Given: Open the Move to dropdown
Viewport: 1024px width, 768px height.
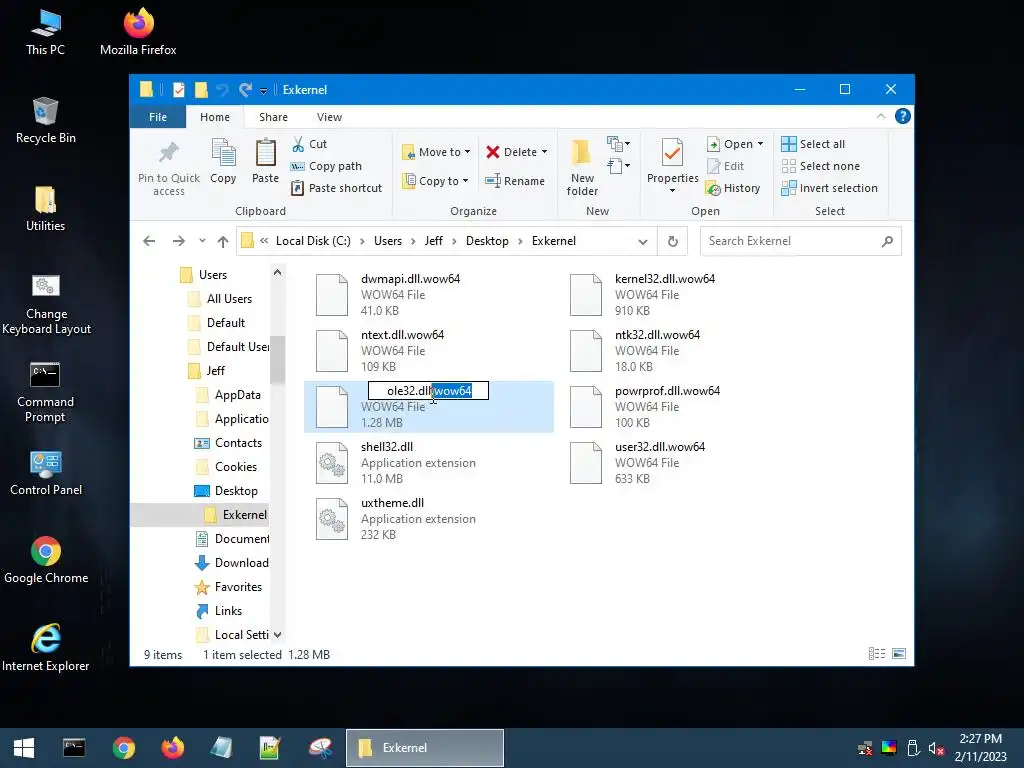Looking at the screenshot, I should (436, 152).
